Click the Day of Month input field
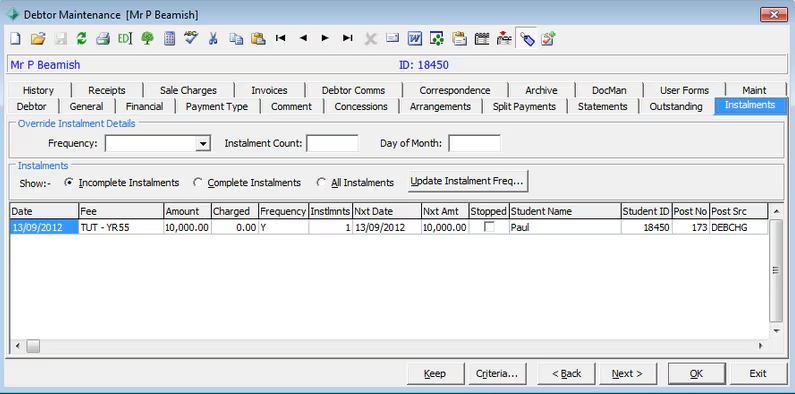The height and width of the screenshot is (394, 795). [x=475, y=144]
